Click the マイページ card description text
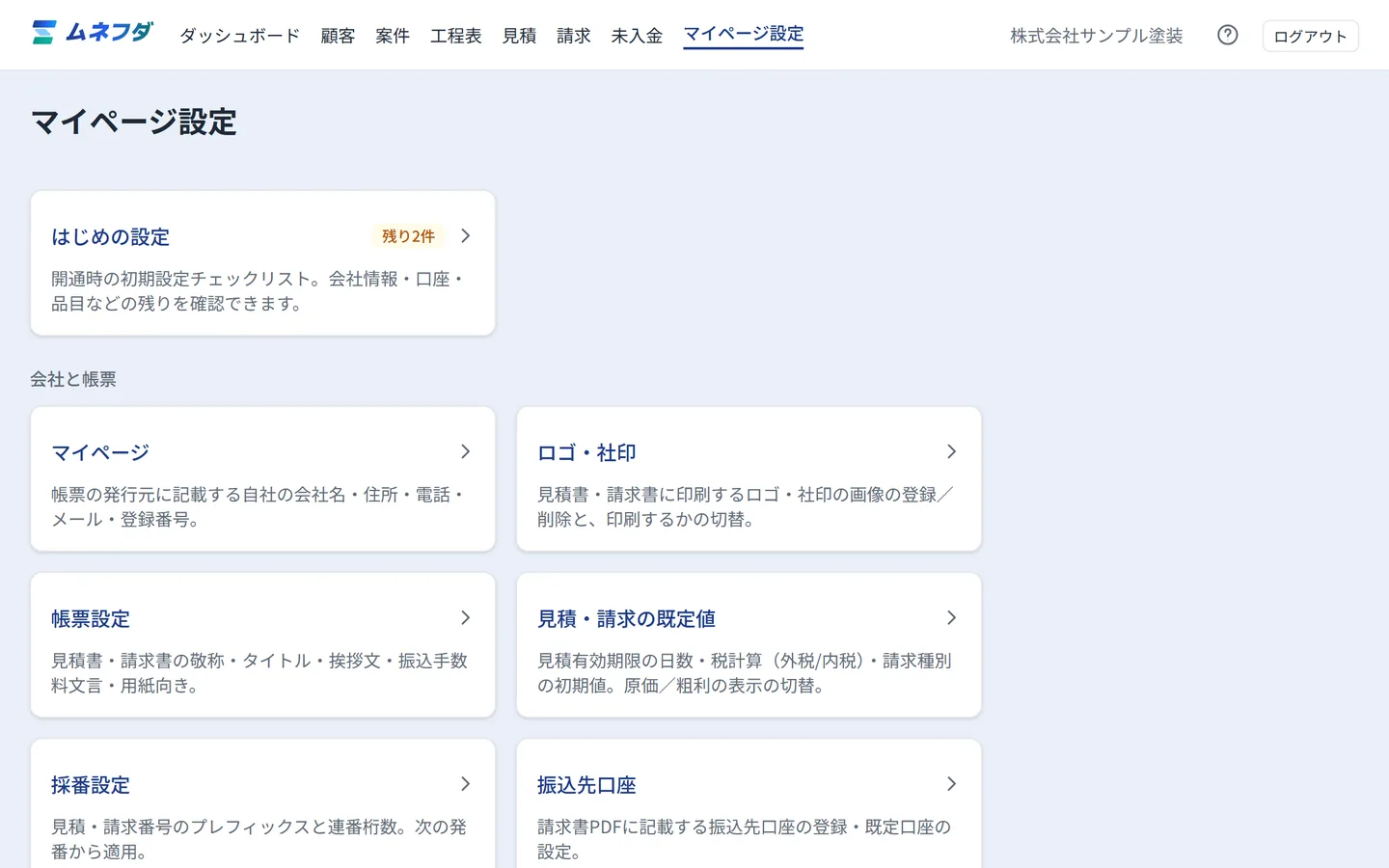The width and height of the screenshot is (1389, 868). coord(259,507)
